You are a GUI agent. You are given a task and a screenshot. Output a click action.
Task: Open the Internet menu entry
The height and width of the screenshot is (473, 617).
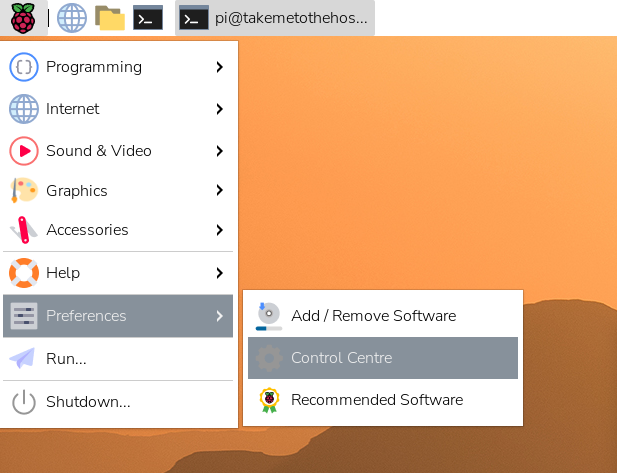coord(118,109)
